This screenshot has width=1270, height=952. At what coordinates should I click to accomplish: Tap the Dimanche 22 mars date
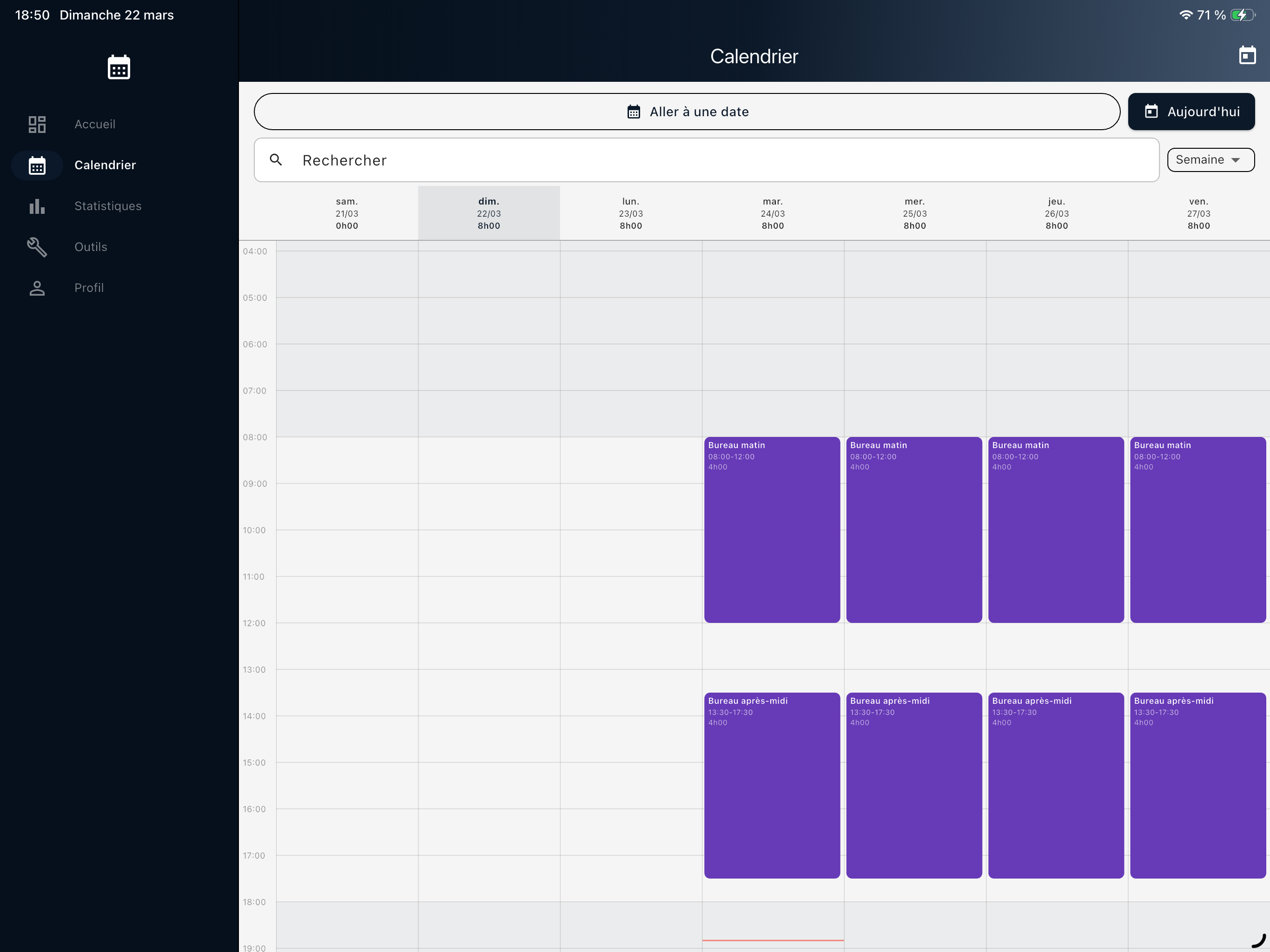(x=117, y=15)
